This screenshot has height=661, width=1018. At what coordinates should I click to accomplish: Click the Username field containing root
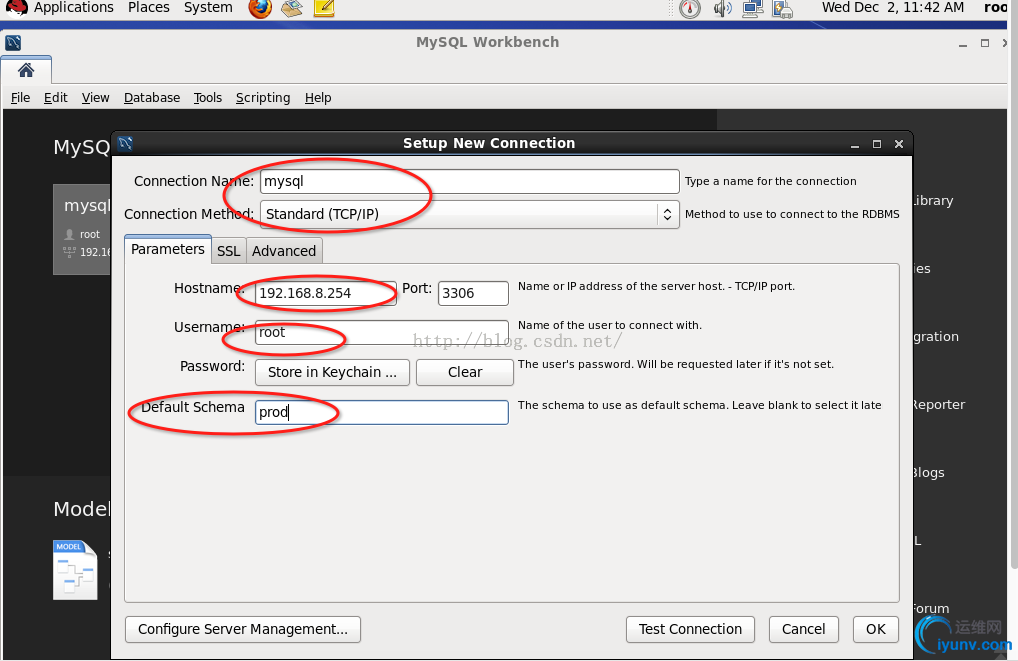tap(382, 332)
